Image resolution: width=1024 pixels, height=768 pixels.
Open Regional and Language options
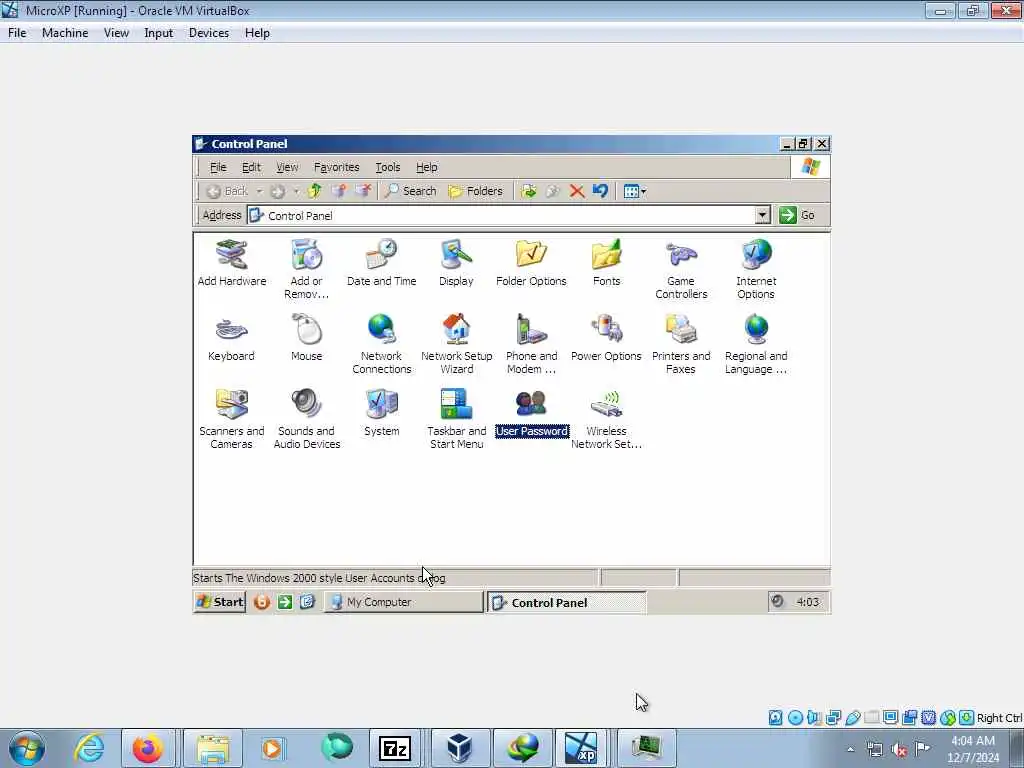coord(756,344)
